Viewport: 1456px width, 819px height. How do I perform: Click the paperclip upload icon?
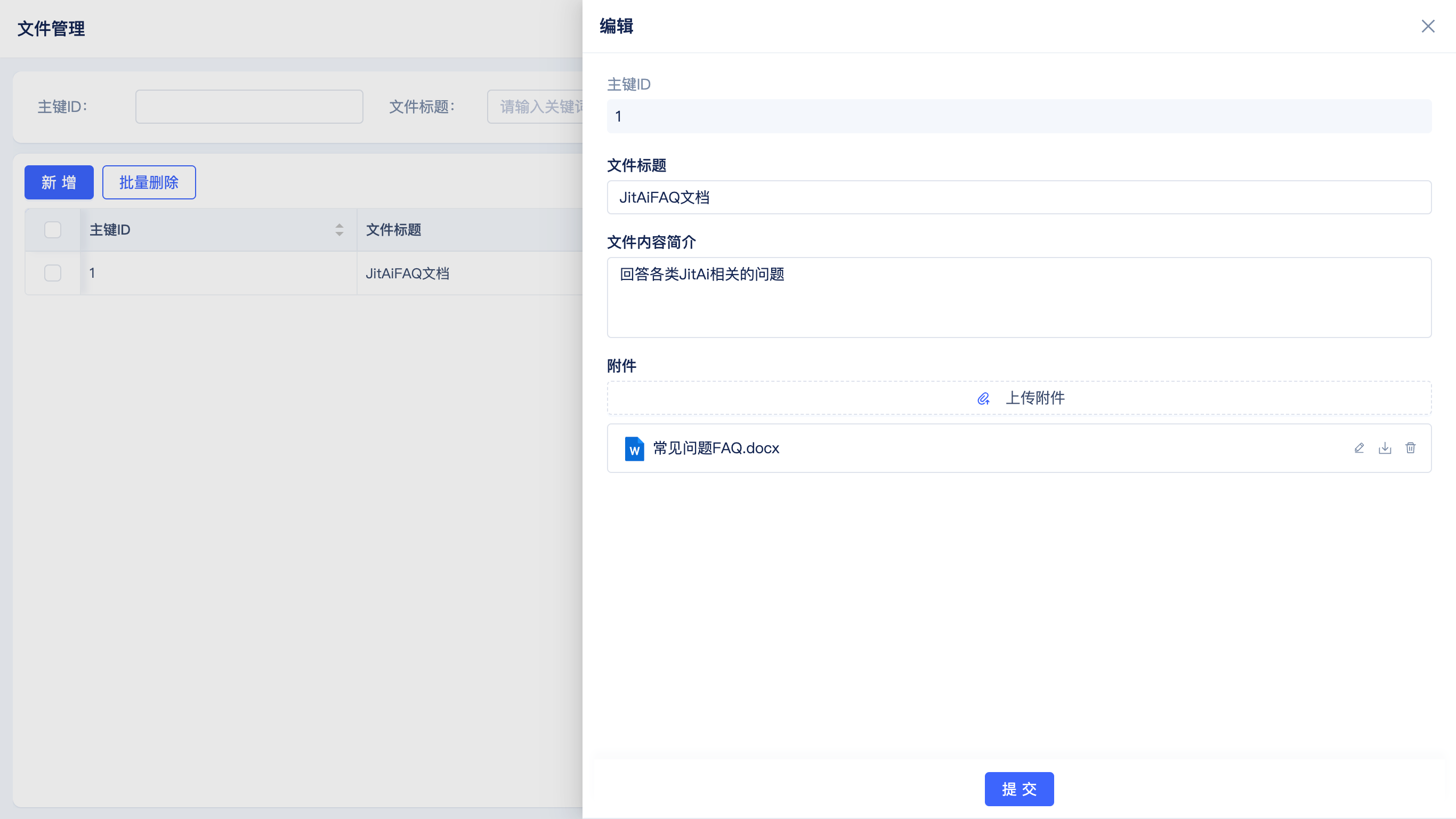tap(983, 399)
